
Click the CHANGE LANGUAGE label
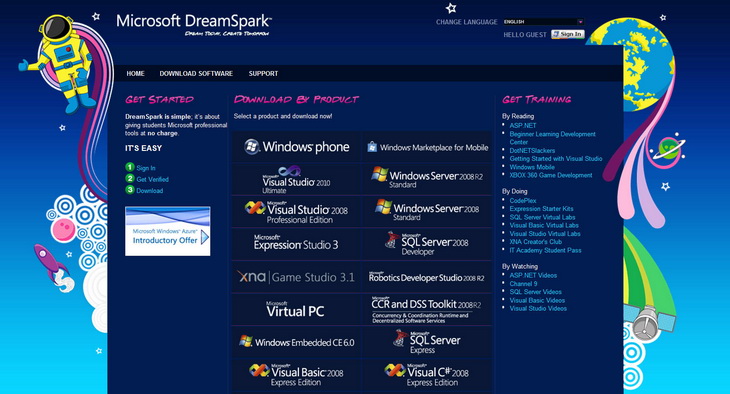pyautogui.click(x=466, y=22)
